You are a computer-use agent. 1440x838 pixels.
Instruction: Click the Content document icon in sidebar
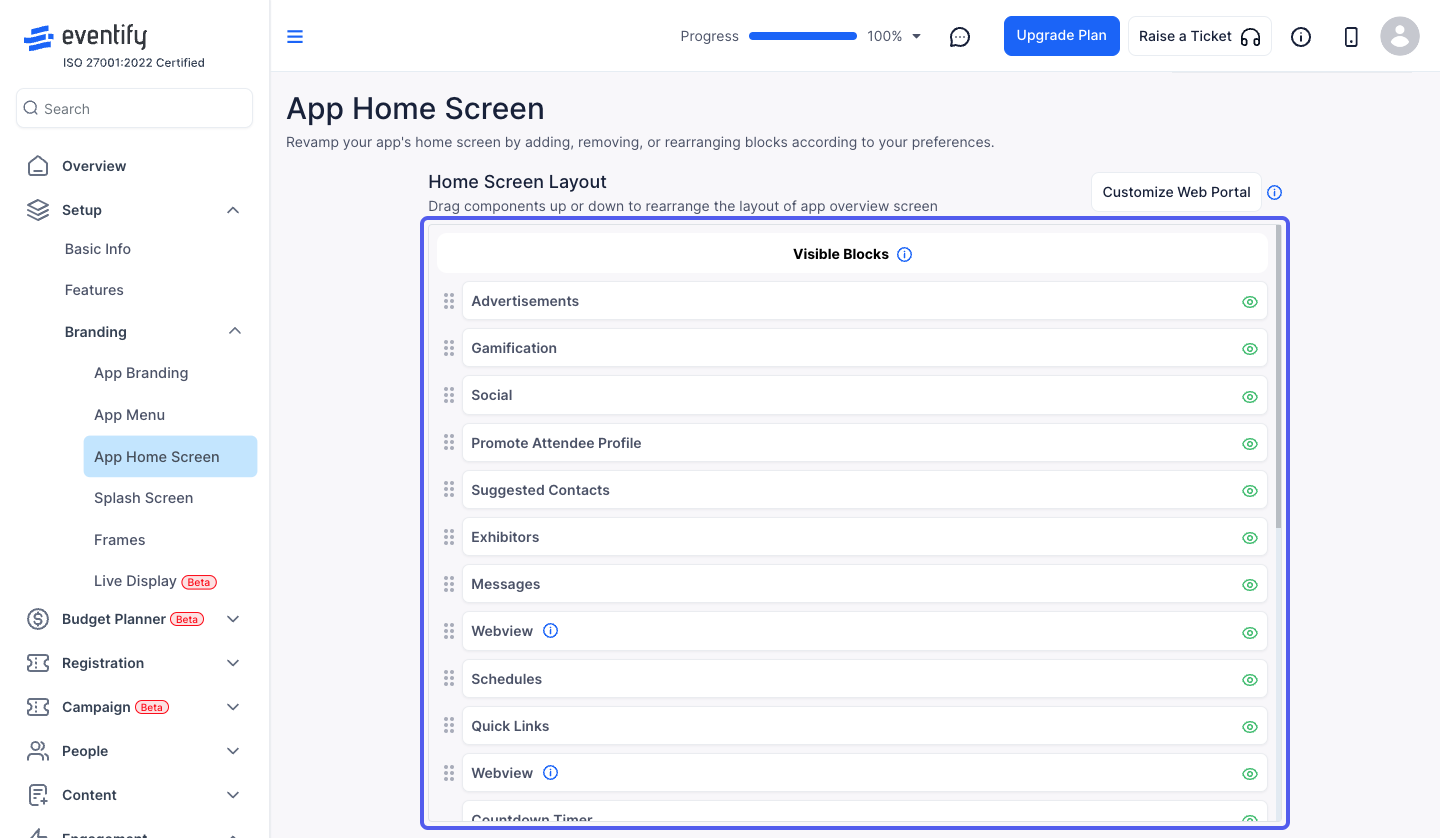[x=38, y=795]
